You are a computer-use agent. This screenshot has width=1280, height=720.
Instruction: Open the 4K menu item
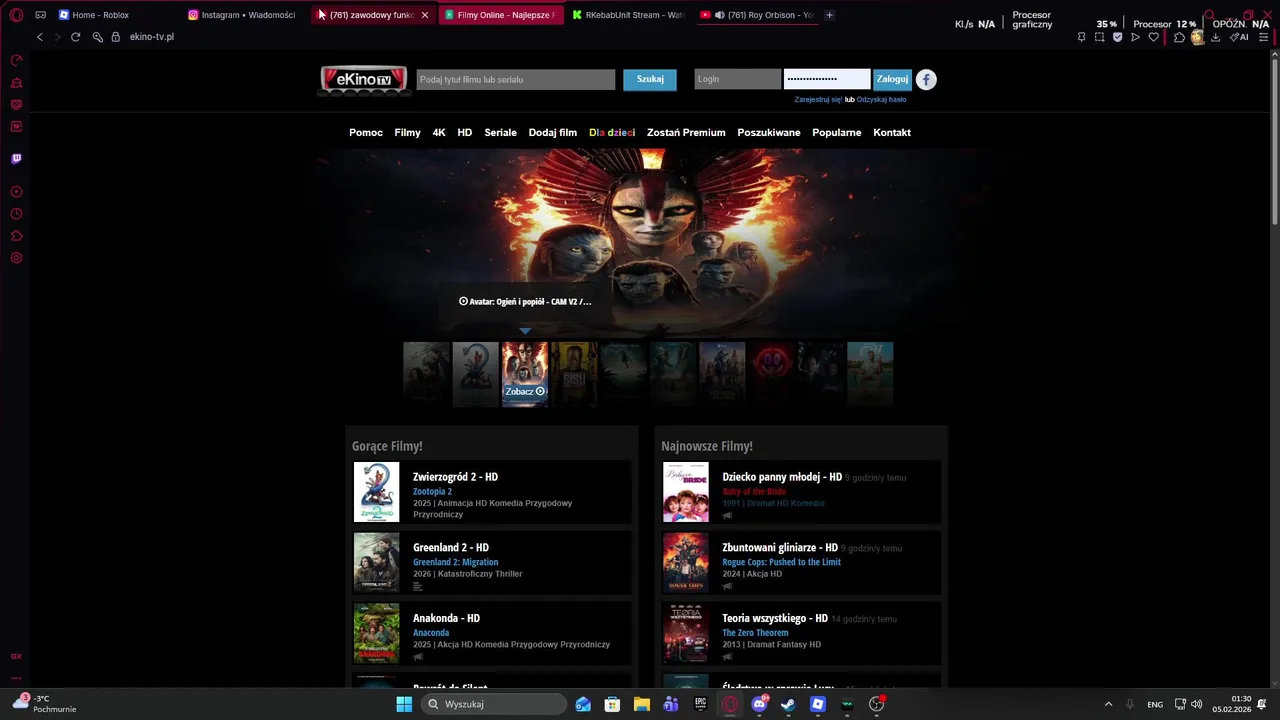click(x=439, y=132)
